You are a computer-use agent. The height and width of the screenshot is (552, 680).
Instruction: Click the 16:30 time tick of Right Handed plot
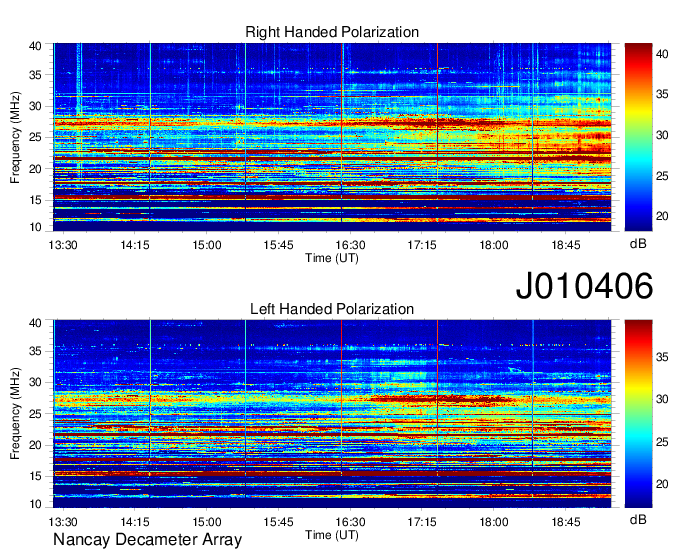[x=350, y=245]
